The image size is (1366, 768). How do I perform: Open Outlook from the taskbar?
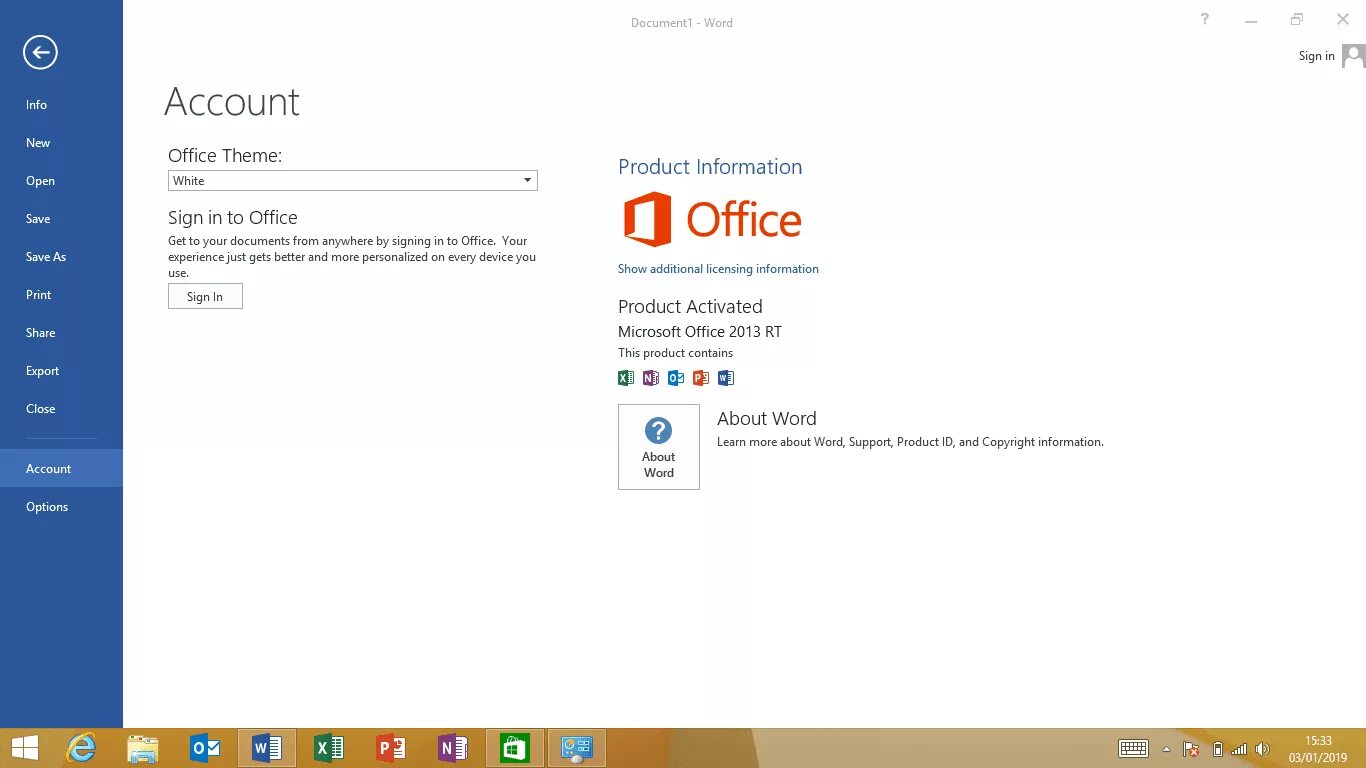pos(205,748)
